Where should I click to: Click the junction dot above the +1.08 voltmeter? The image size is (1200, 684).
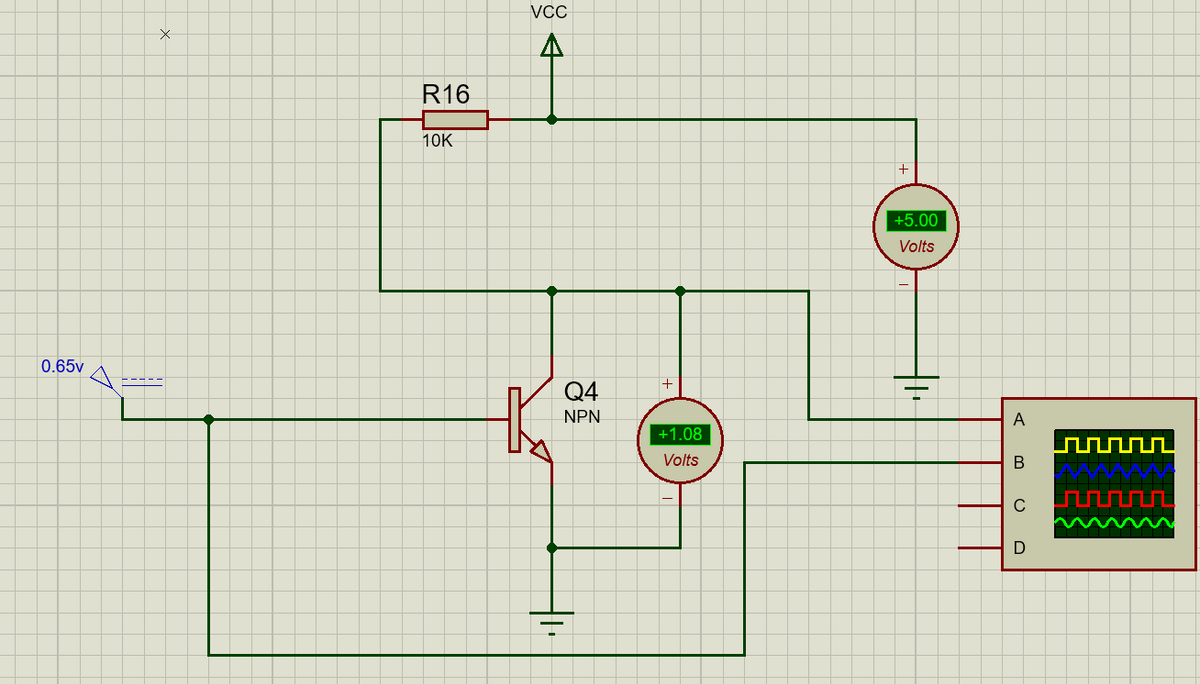(680, 291)
